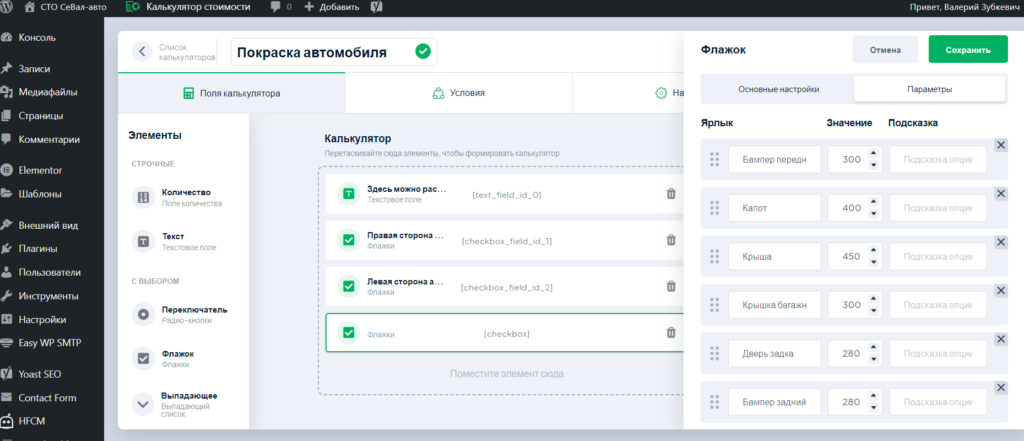Open Калькулятор стоимости in admin bar
This screenshot has width=1024, height=441.
pos(188,7)
